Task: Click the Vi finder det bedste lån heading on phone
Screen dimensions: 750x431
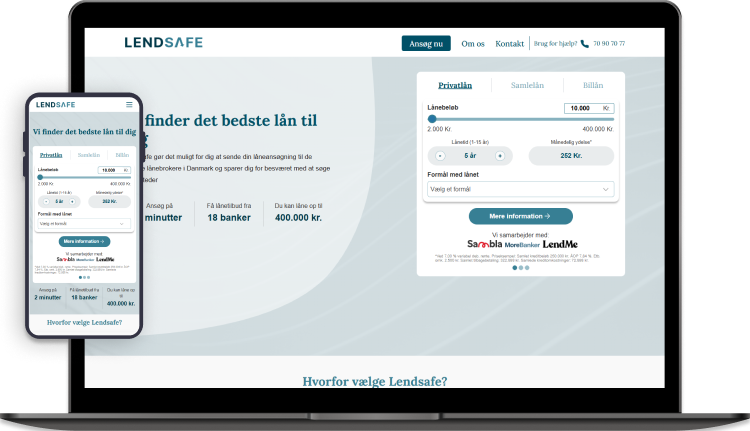Action: coord(84,132)
